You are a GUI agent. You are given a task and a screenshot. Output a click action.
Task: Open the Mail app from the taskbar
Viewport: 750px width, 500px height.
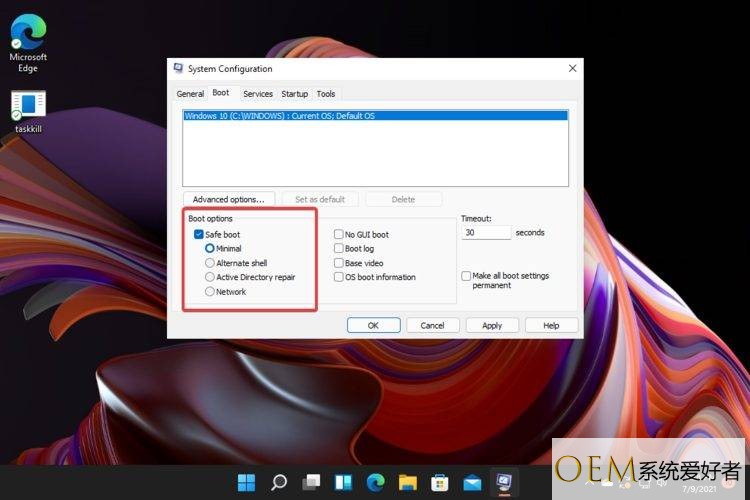point(471,482)
